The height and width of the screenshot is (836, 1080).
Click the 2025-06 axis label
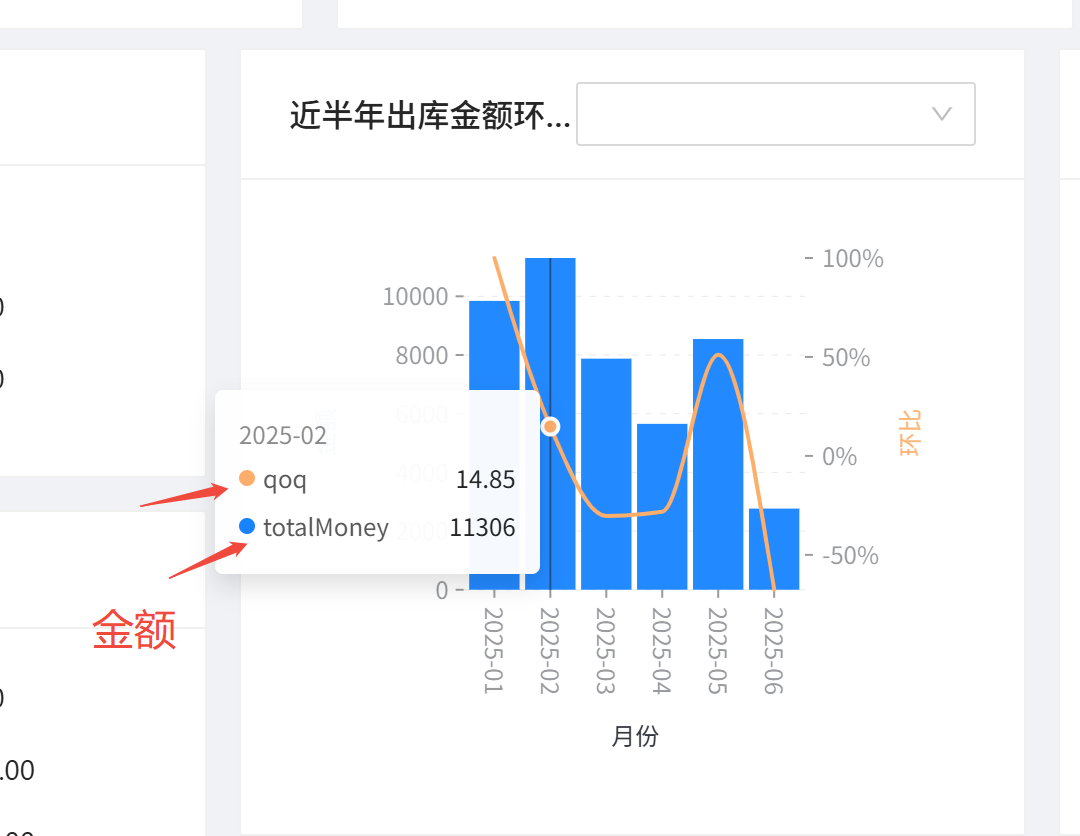pyautogui.click(x=775, y=645)
